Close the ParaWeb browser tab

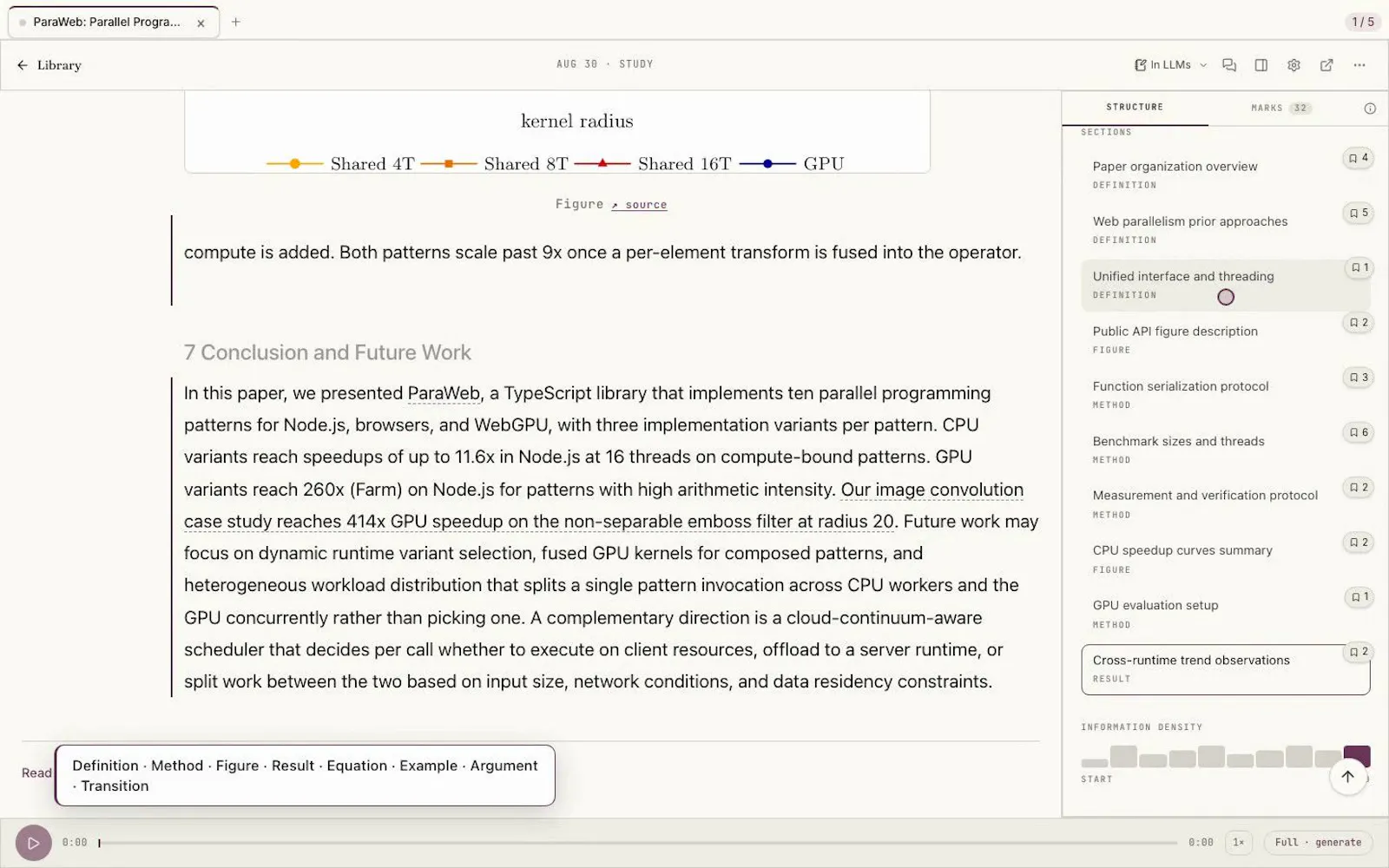click(201, 23)
